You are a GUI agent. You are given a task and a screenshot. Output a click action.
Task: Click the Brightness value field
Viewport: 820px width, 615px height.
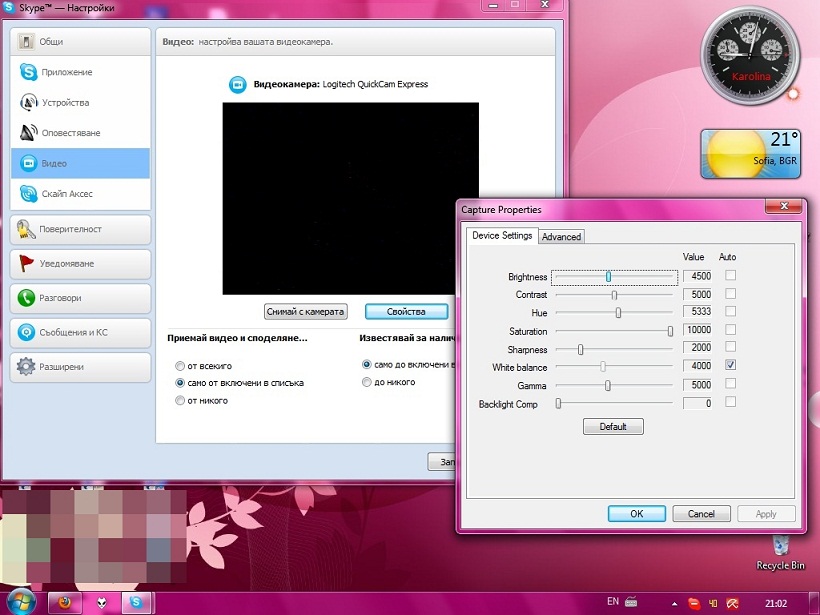(698, 276)
